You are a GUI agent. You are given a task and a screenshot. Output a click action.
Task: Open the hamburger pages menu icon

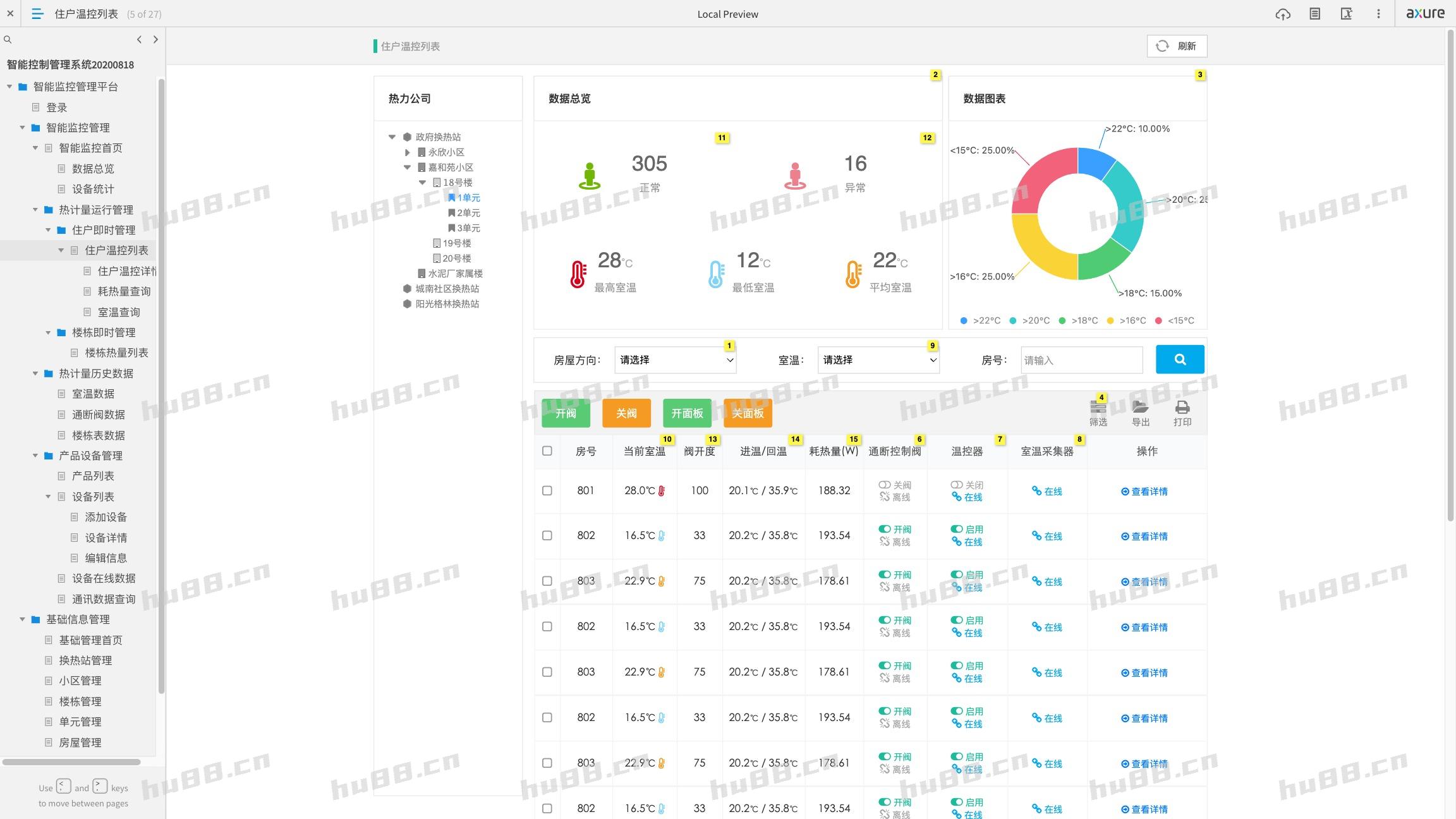(37, 14)
